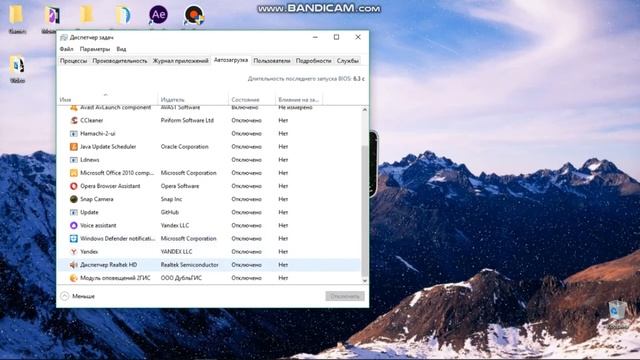Click the Ldnews row icon
This screenshot has width=640, height=360.
point(73,160)
